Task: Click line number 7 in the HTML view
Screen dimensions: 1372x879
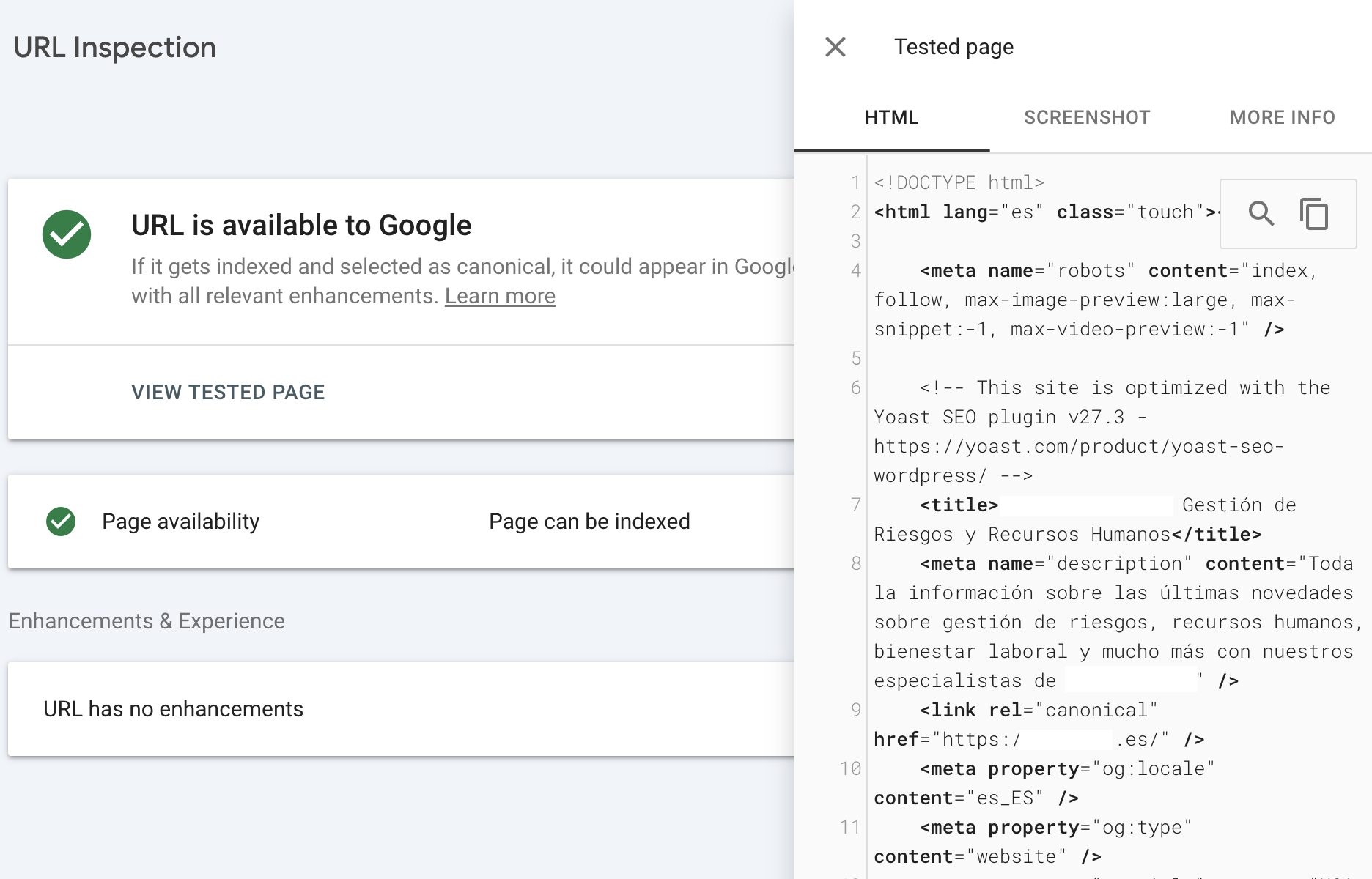Action: (855, 504)
